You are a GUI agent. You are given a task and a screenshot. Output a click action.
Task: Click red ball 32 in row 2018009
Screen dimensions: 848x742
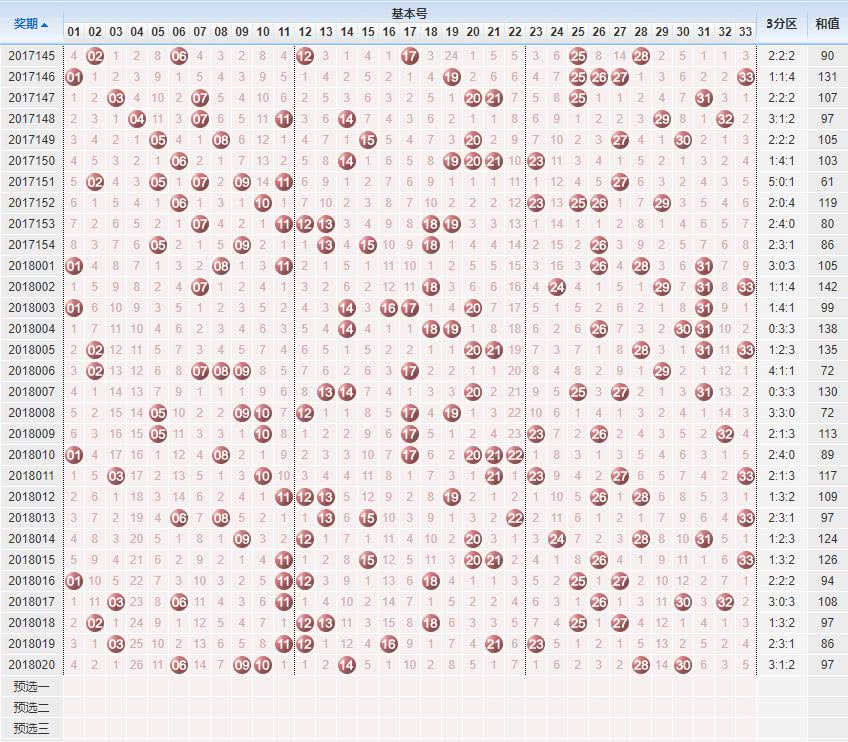click(725, 434)
